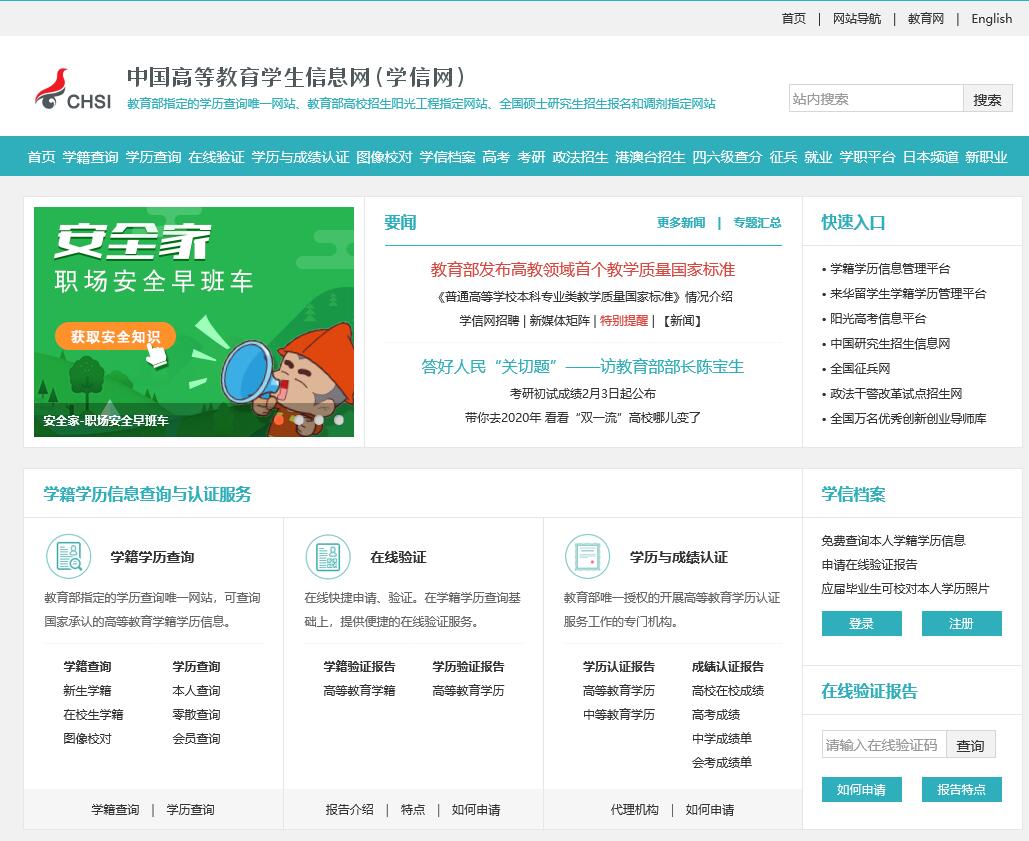1029x841 pixels.
Task: Click the 学历与成绩认证 circular icon
Action: (x=587, y=558)
